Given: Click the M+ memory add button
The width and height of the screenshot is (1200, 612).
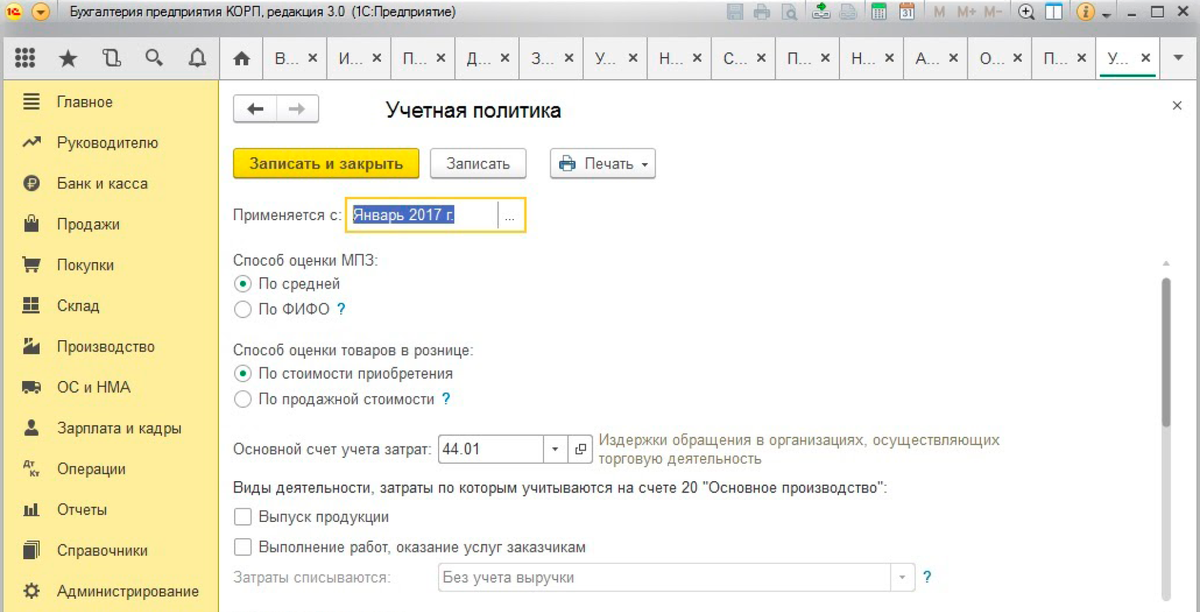Looking at the screenshot, I should (966, 13).
